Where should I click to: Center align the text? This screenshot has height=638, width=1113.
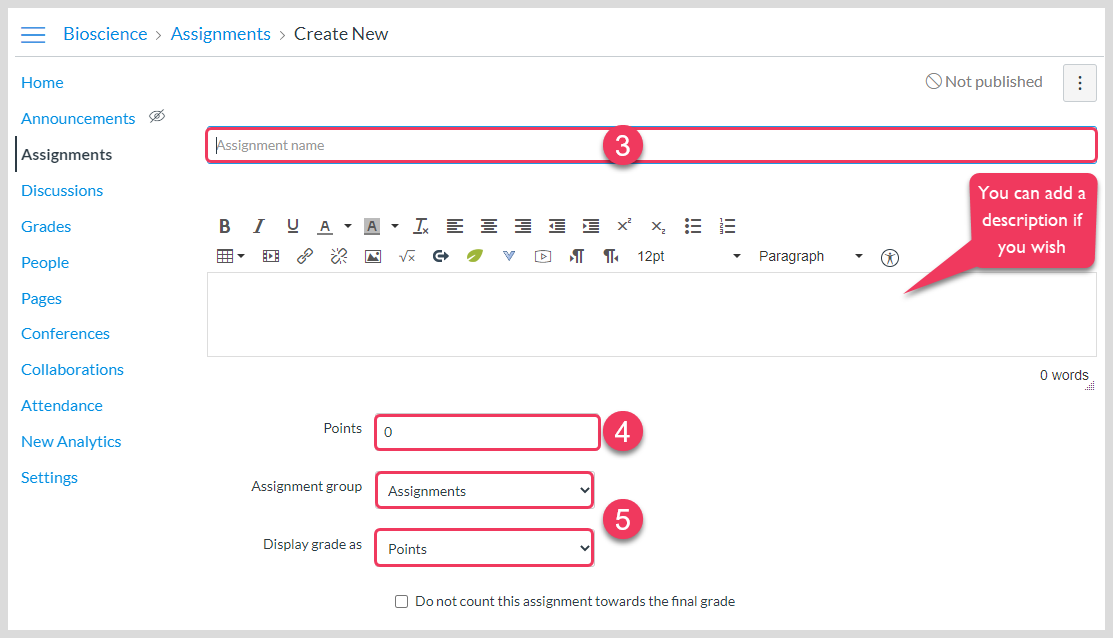pyautogui.click(x=489, y=226)
